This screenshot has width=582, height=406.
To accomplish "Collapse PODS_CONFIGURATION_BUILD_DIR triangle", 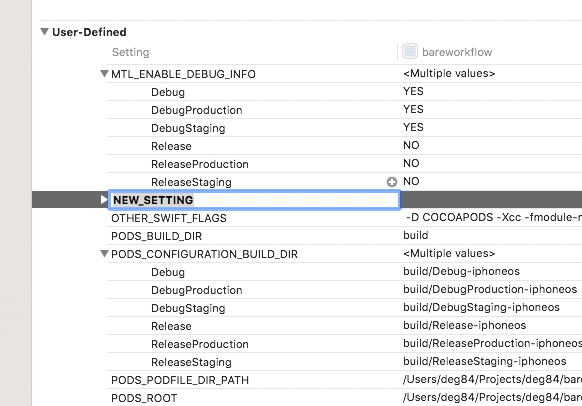I will 104,254.
